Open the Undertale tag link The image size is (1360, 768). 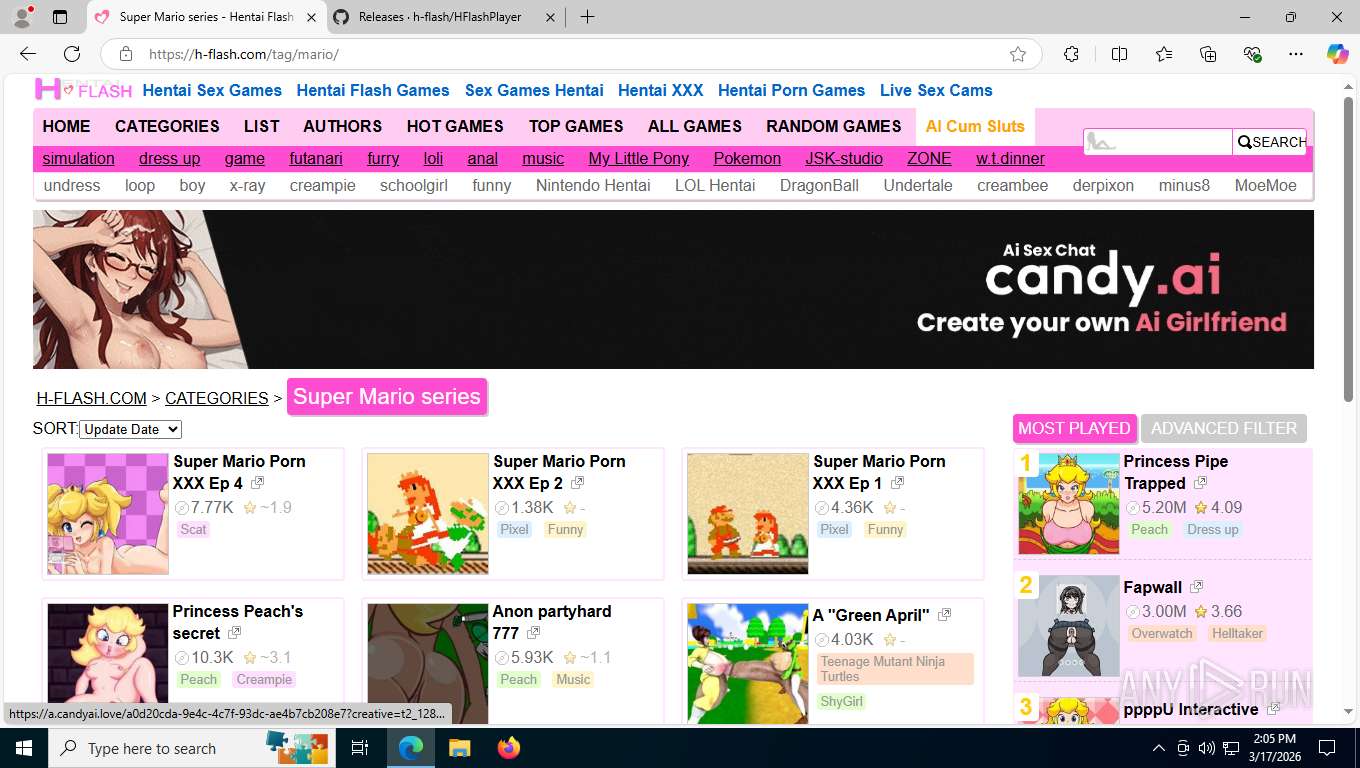pos(918,185)
